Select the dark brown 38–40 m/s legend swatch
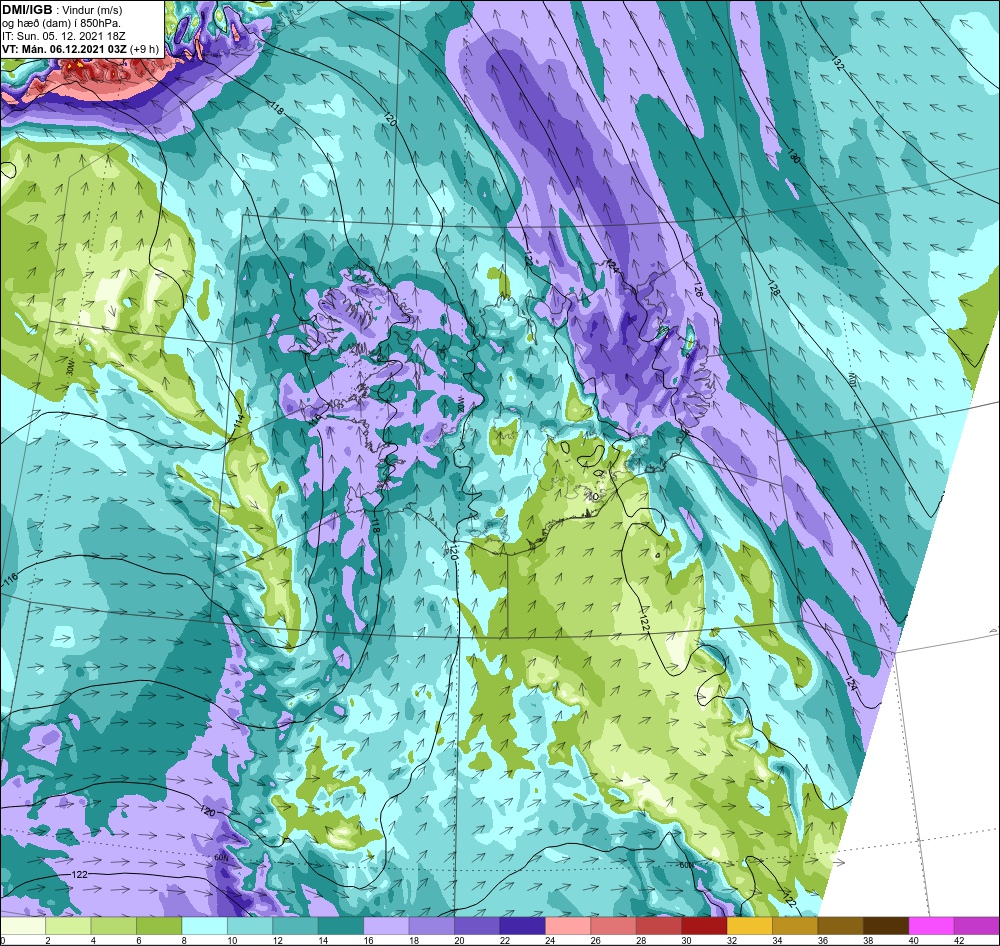Image resolution: width=1000 pixels, height=946 pixels. click(x=886, y=925)
